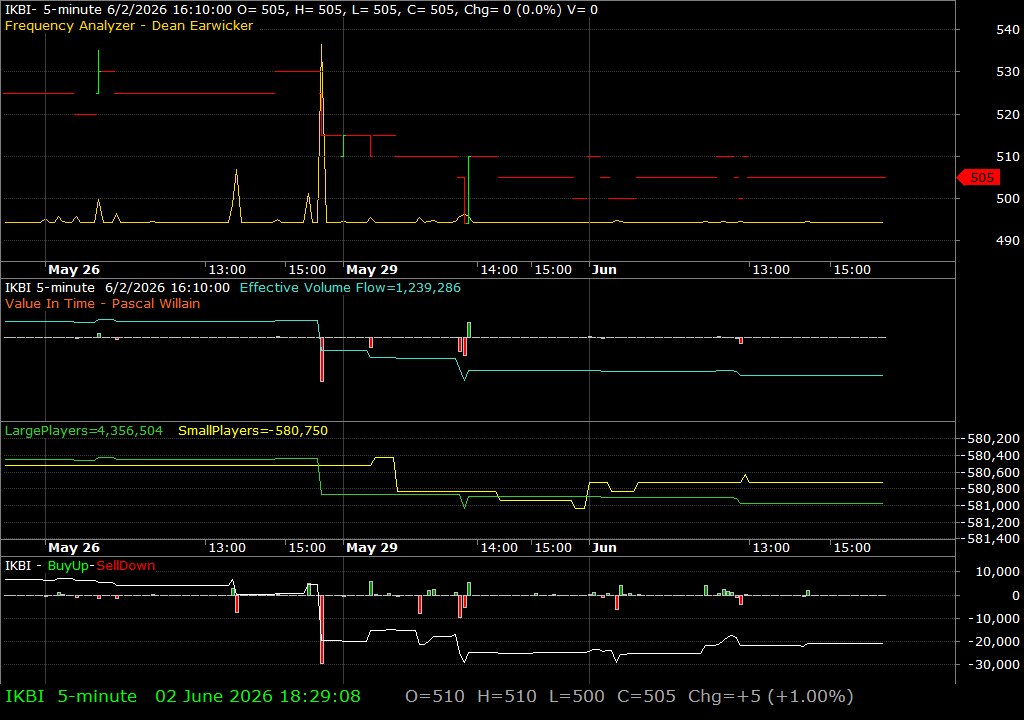Click '14:00' label on top time axis
This screenshot has width=1024, height=720.
click(x=499, y=270)
